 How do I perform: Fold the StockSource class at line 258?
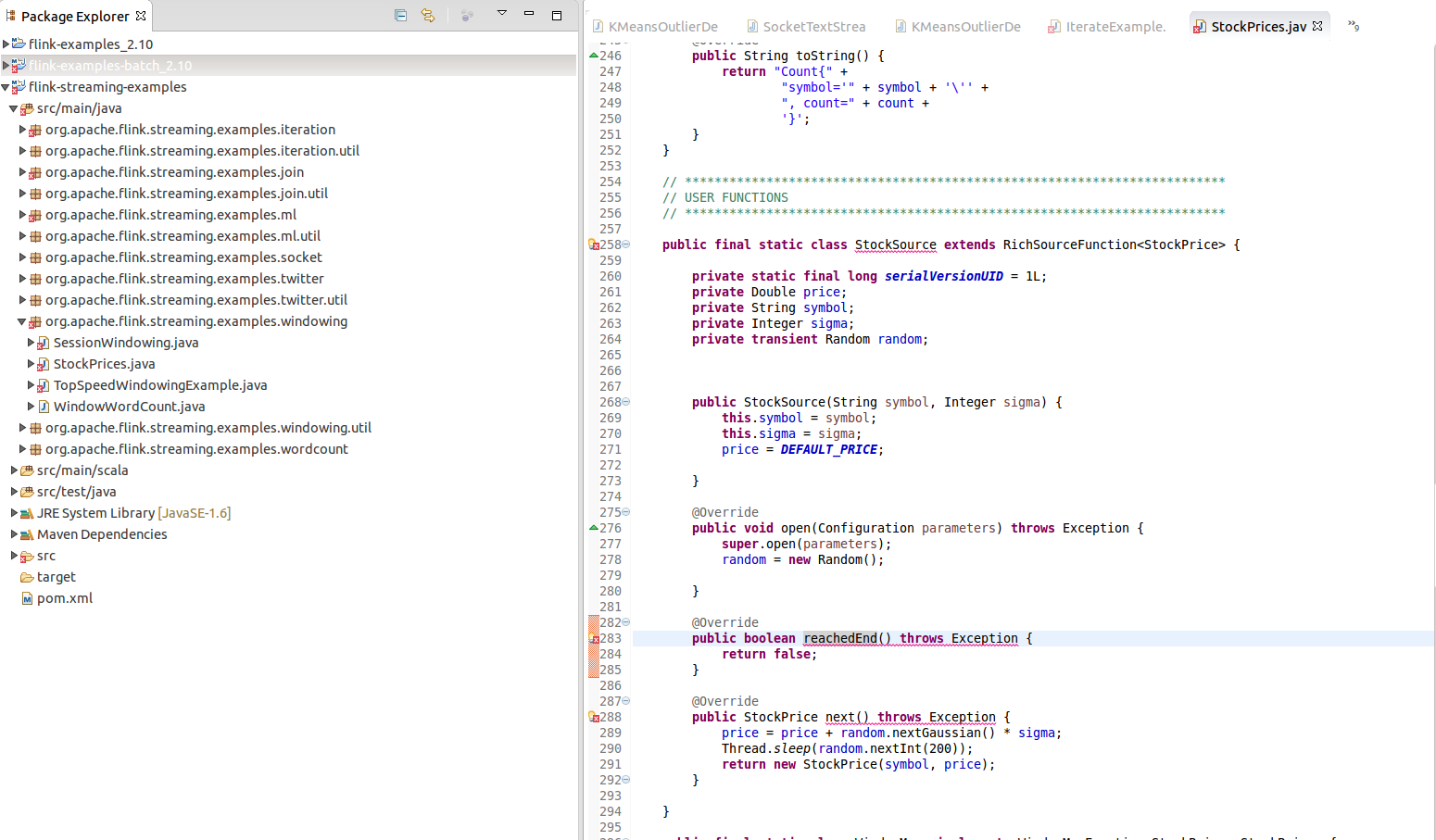(x=626, y=244)
